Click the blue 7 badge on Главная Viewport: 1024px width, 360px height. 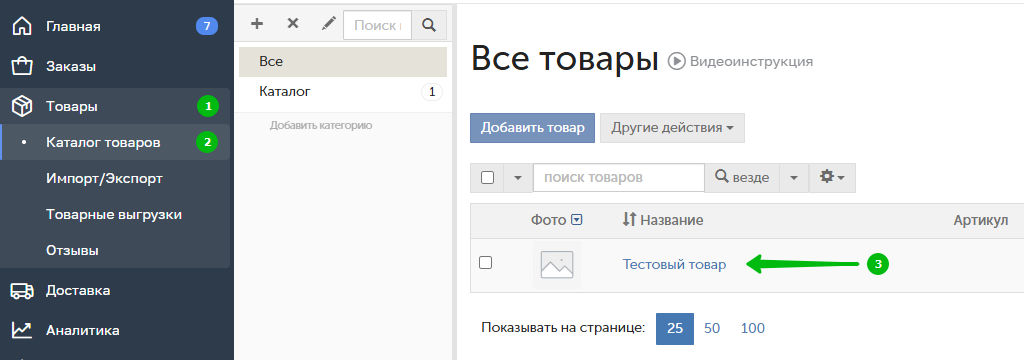pyautogui.click(x=207, y=27)
